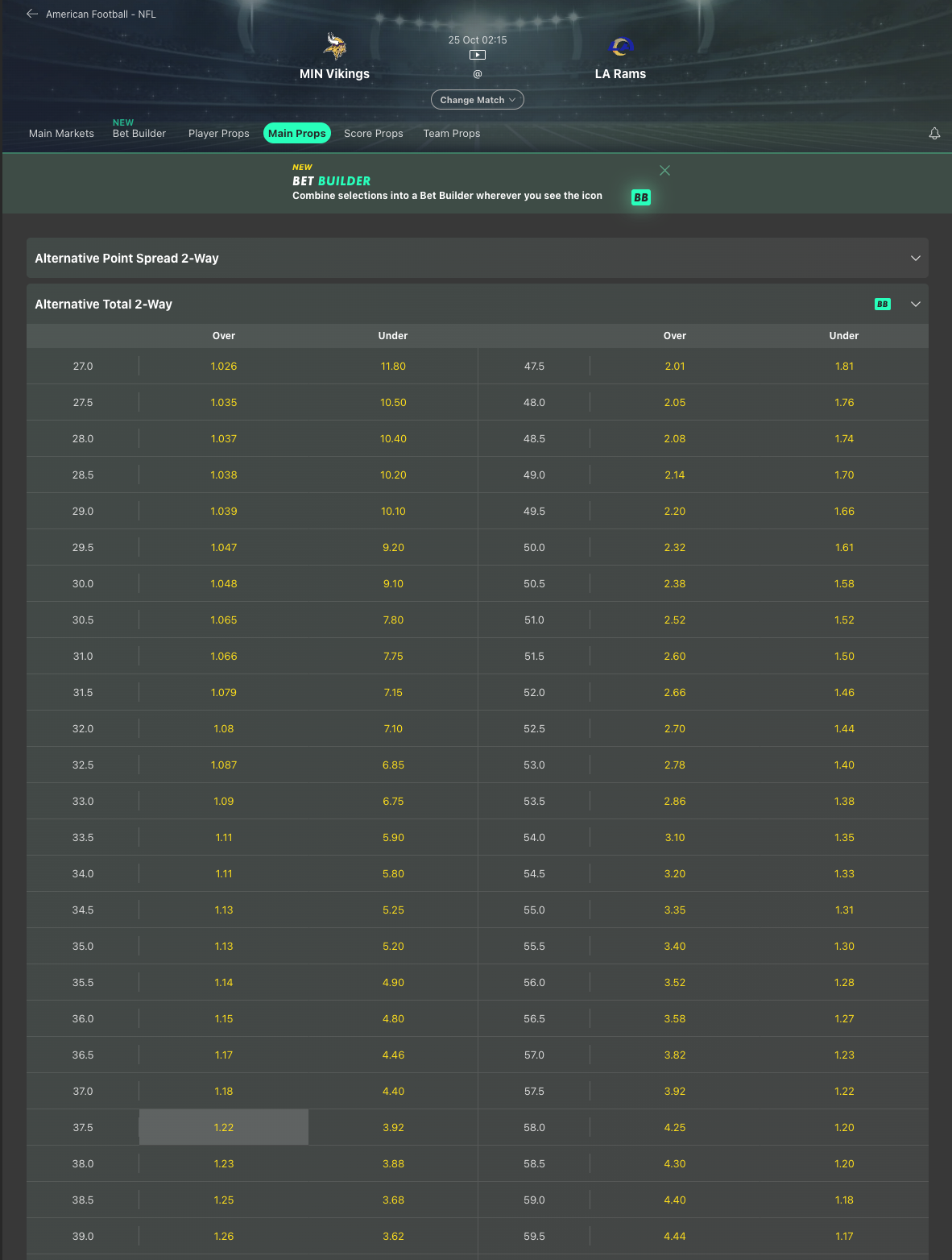The height and width of the screenshot is (1260, 952).
Task: Click the 53.0 total line label
Action: [x=534, y=765]
